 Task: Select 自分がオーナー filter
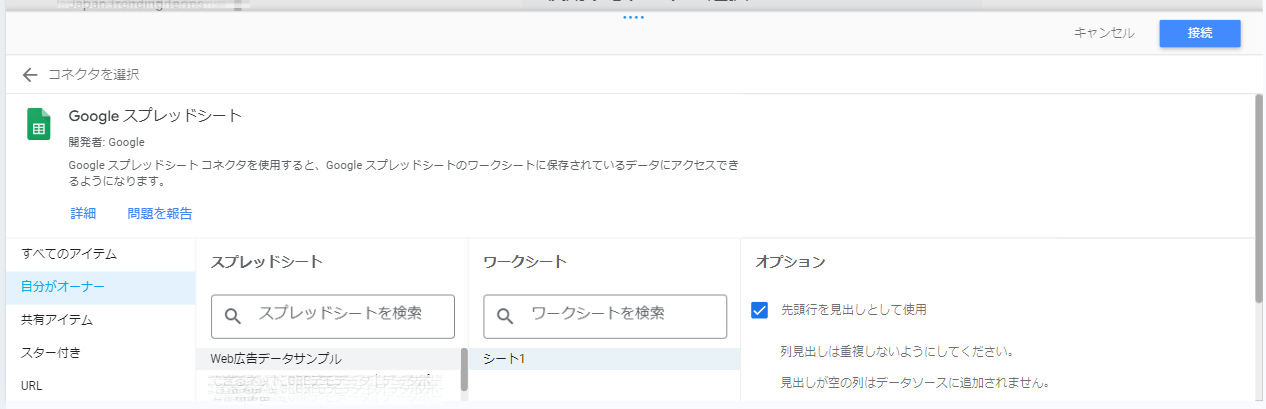[63, 287]
